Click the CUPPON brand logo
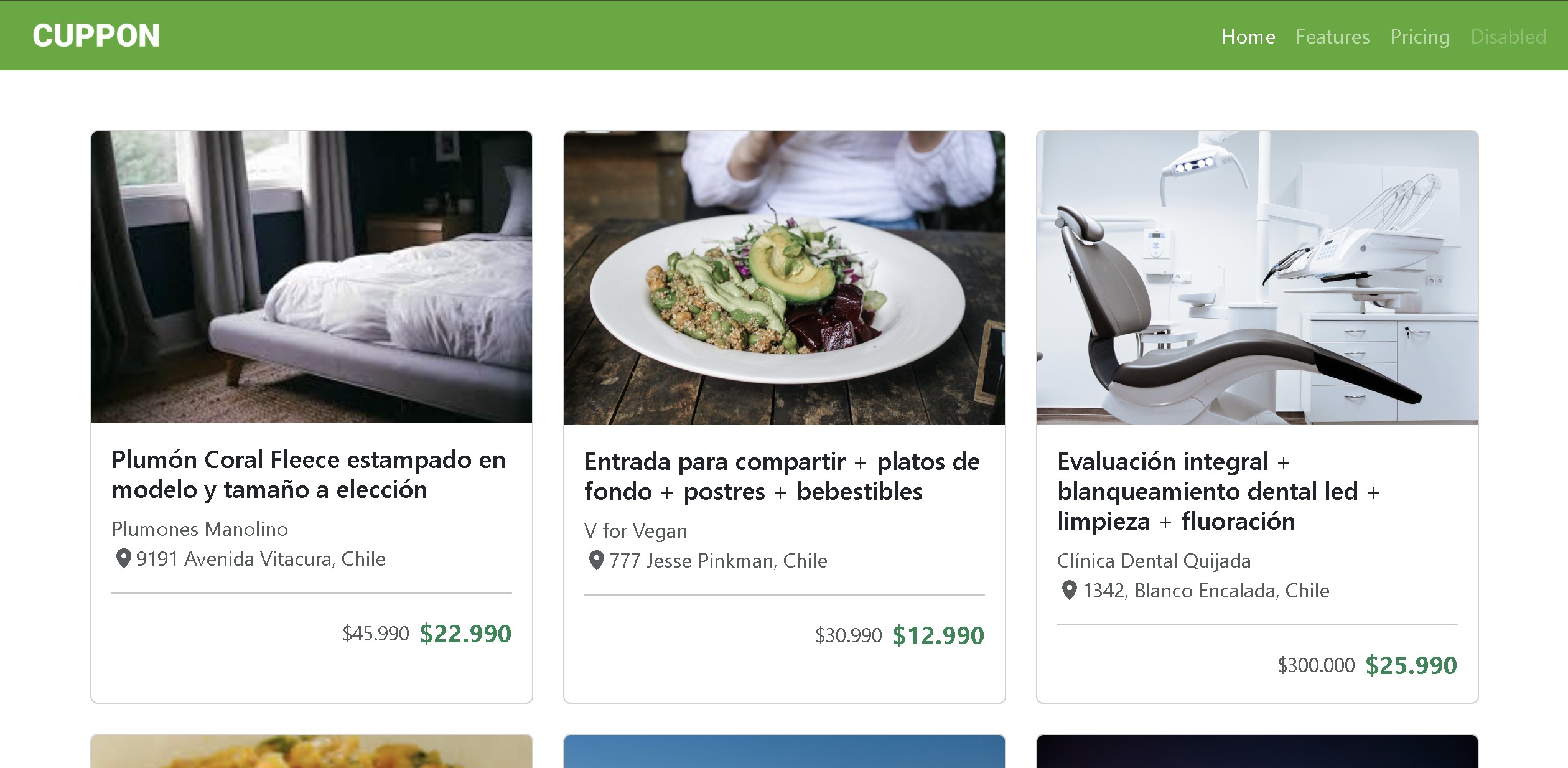Screen dimensions: 1568x768 96,36
